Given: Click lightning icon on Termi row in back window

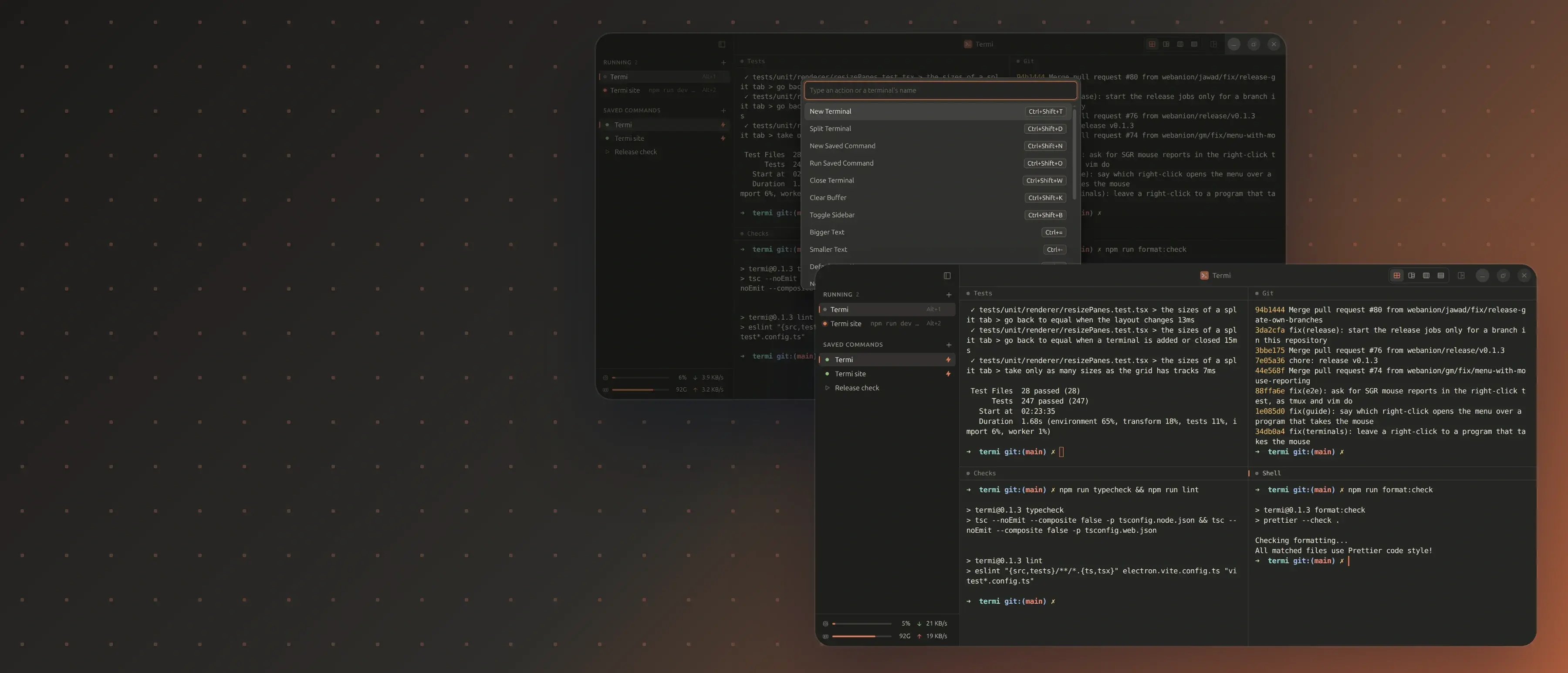Looking at the screenshot, I should tap(723, 125).
